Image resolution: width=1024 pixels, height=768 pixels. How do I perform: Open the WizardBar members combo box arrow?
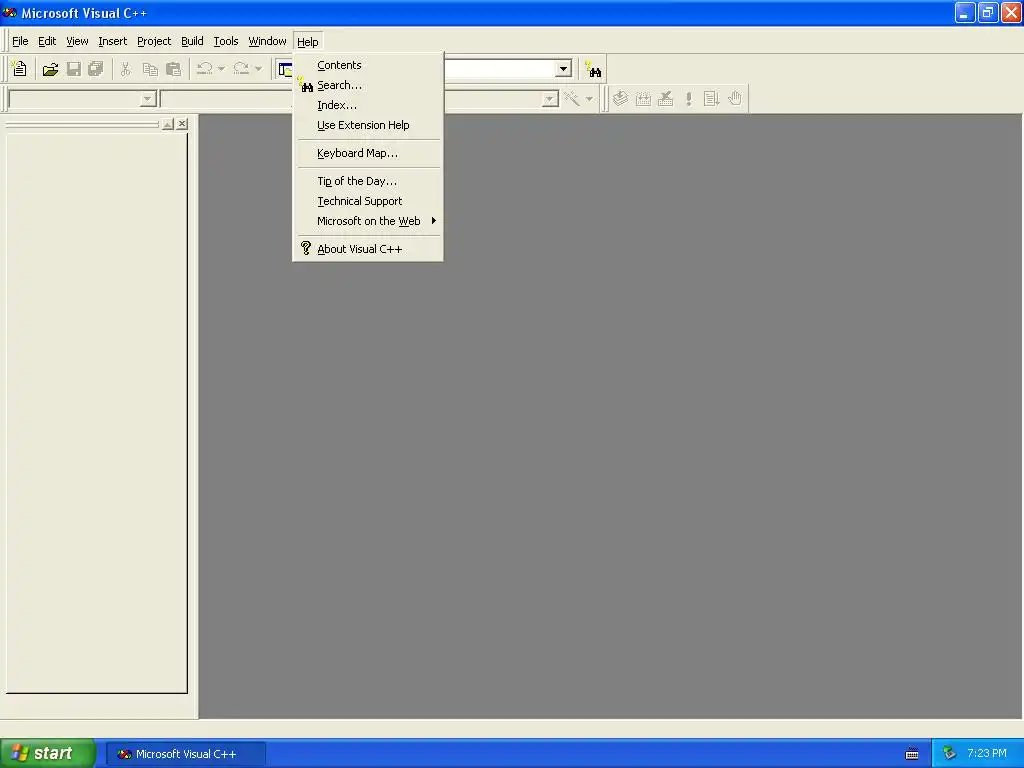(550, 99)
